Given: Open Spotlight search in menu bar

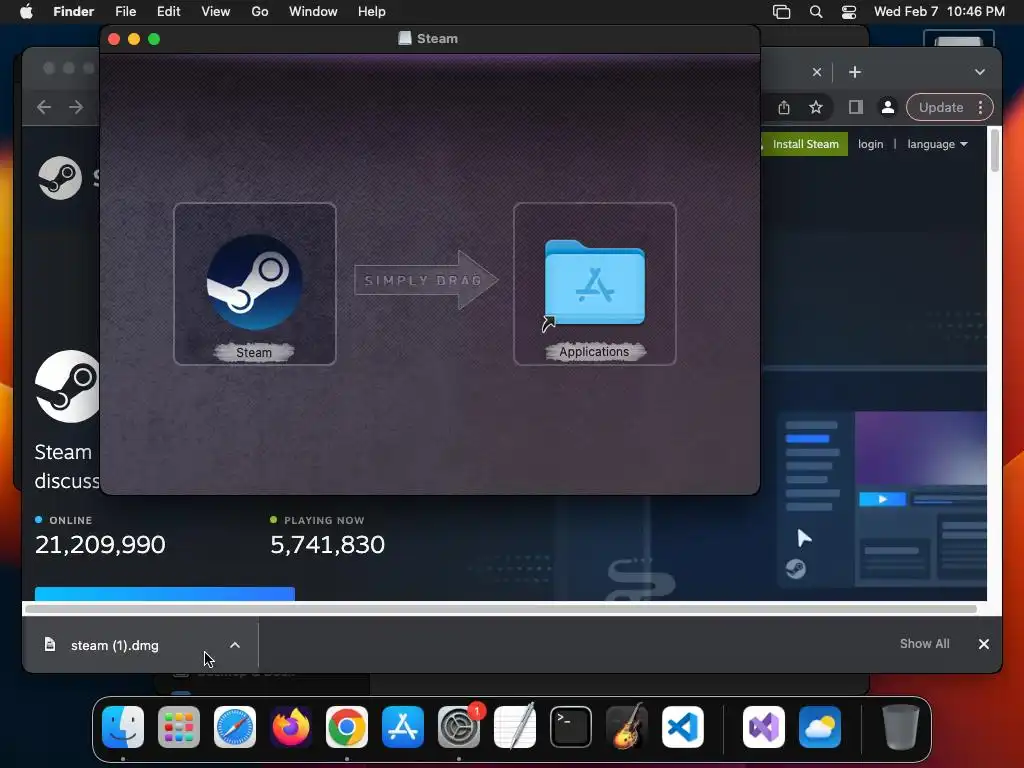Looking at the screenshot, I should (816, 12).
